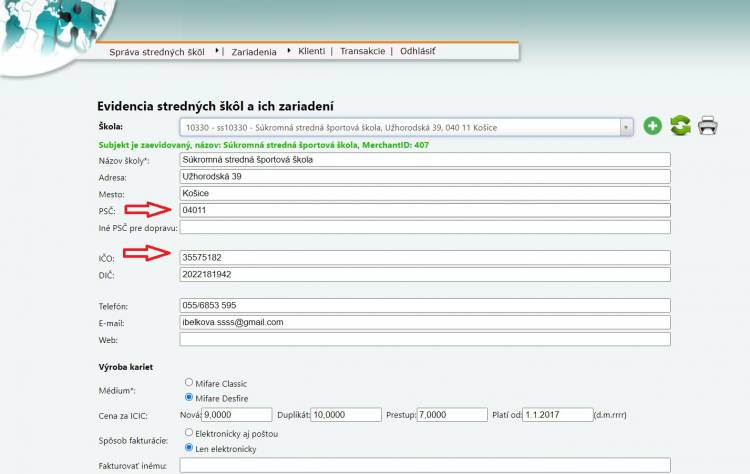Click the green refresh arrows icon
The height and width of the screenshot is (474, 750).
coord(680,126)
